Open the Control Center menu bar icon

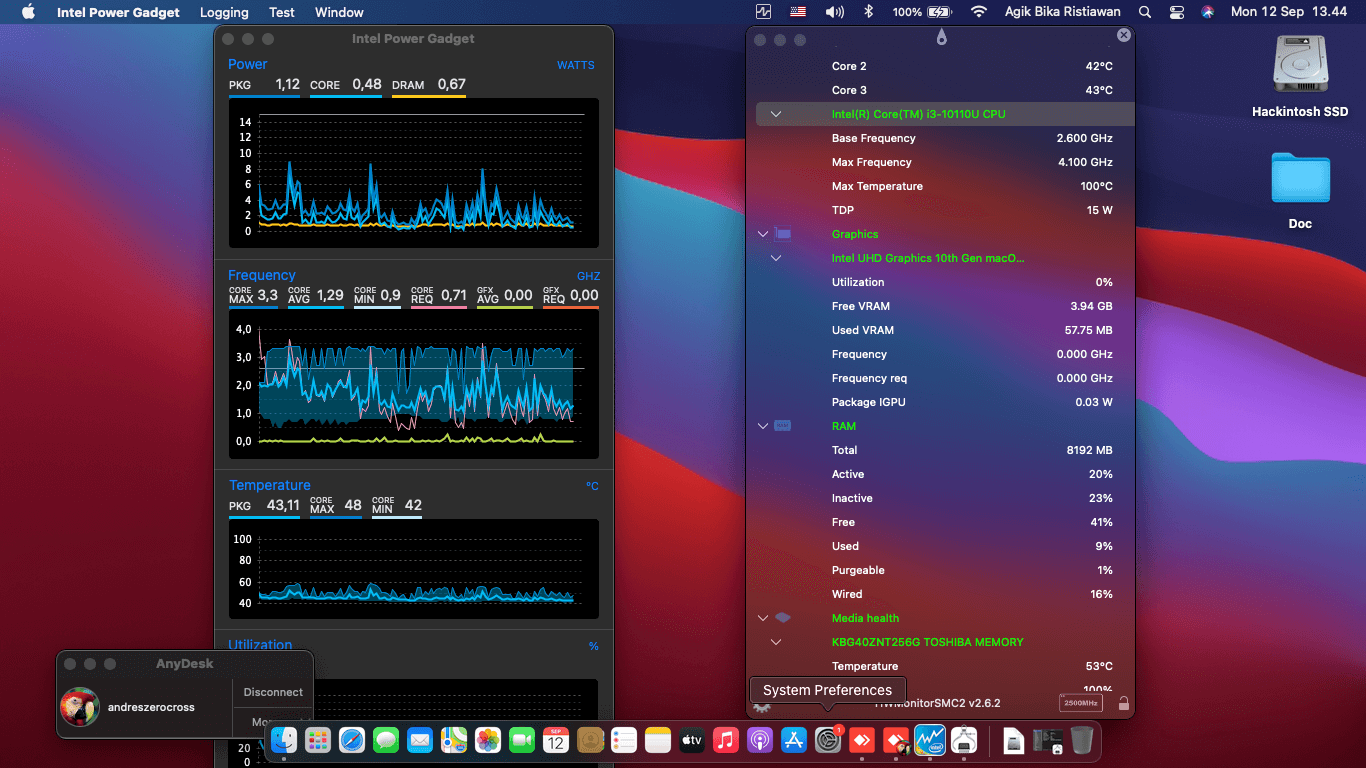tap(1176, 12)
